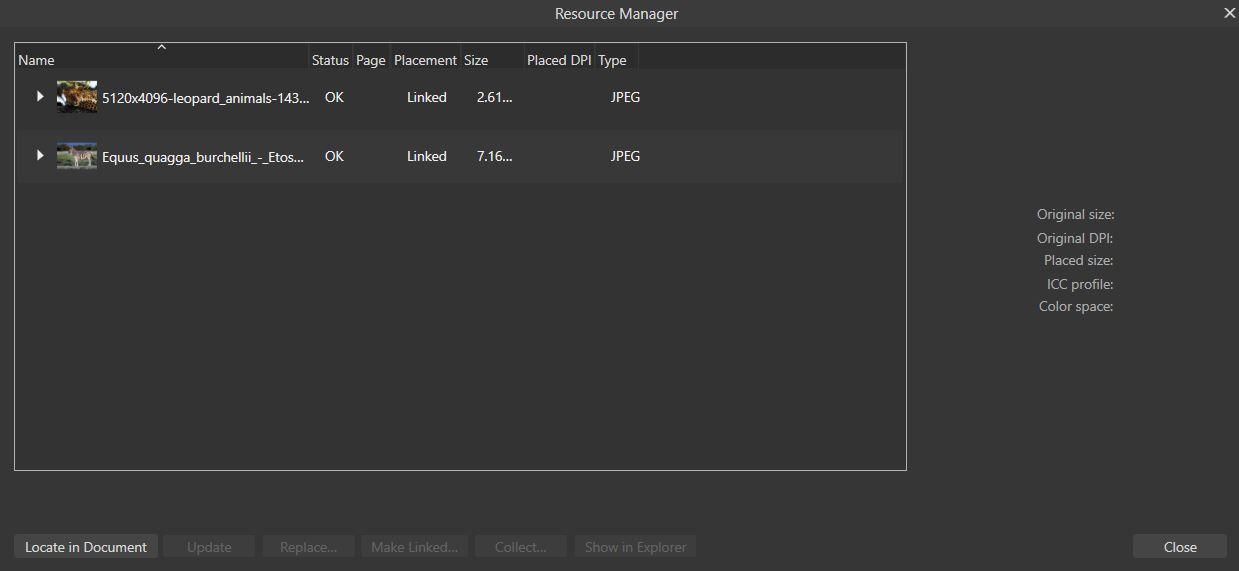Screen dimensions: 1239x571
Task: Open the Replace... dialog button
Action: click(308, 547)
